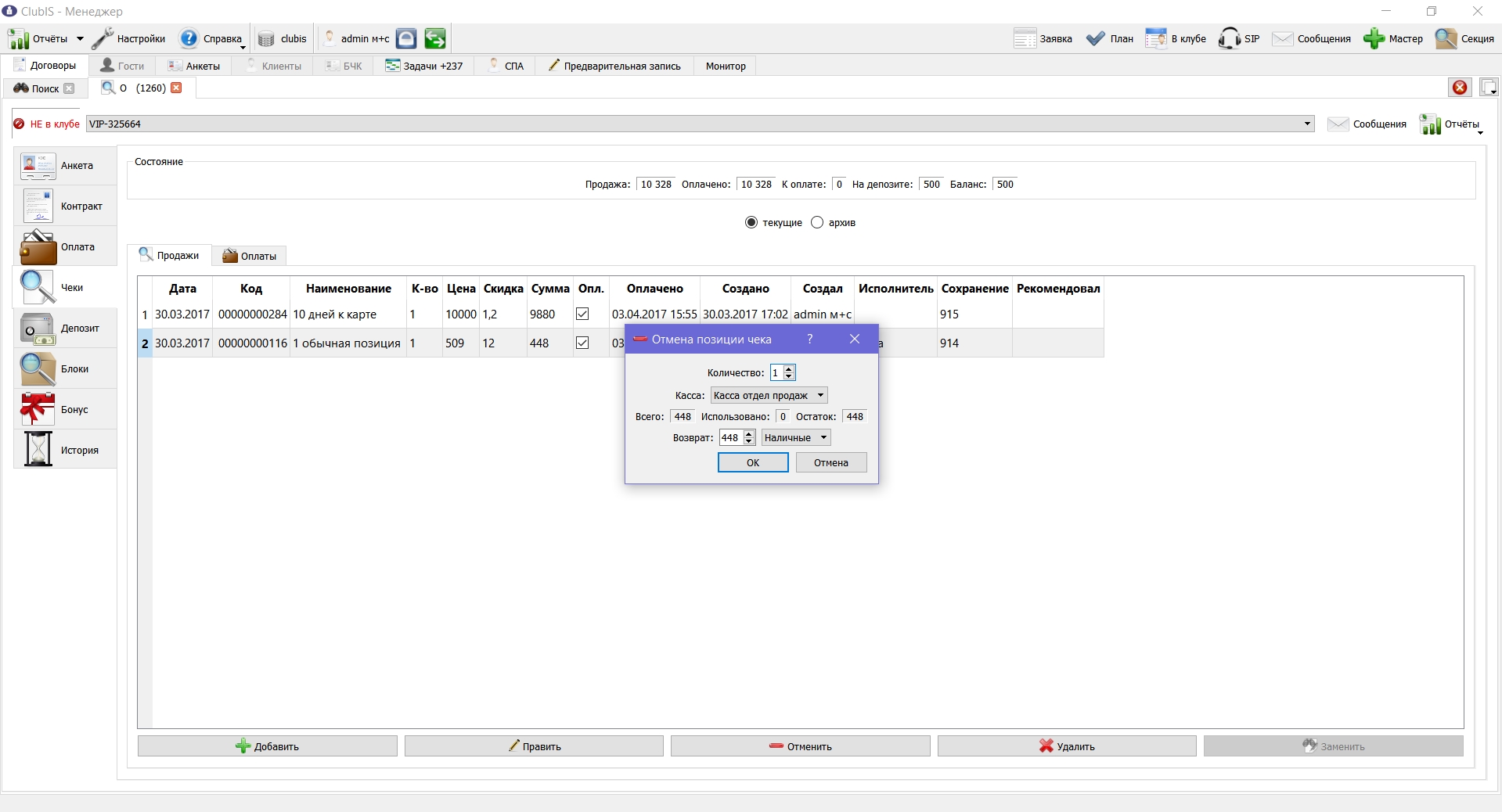The width and height of the screenshot is (1502, 812).
Task: Open Предварительная запись tab
Action: (614, 66)
